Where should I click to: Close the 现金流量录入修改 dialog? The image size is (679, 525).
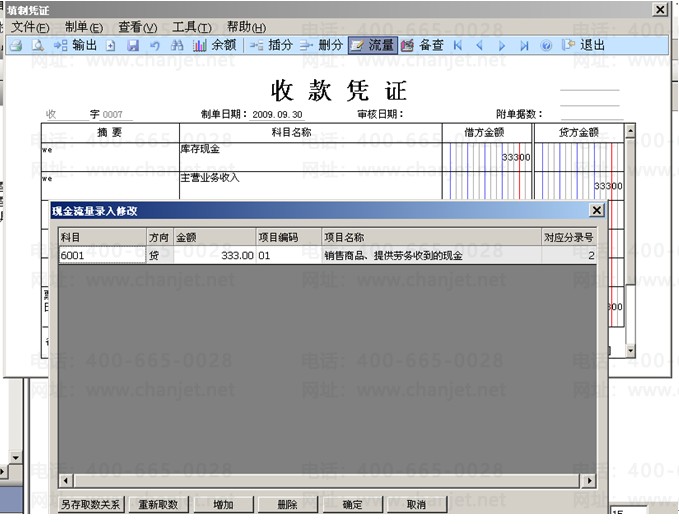click(x=597, y=210)
